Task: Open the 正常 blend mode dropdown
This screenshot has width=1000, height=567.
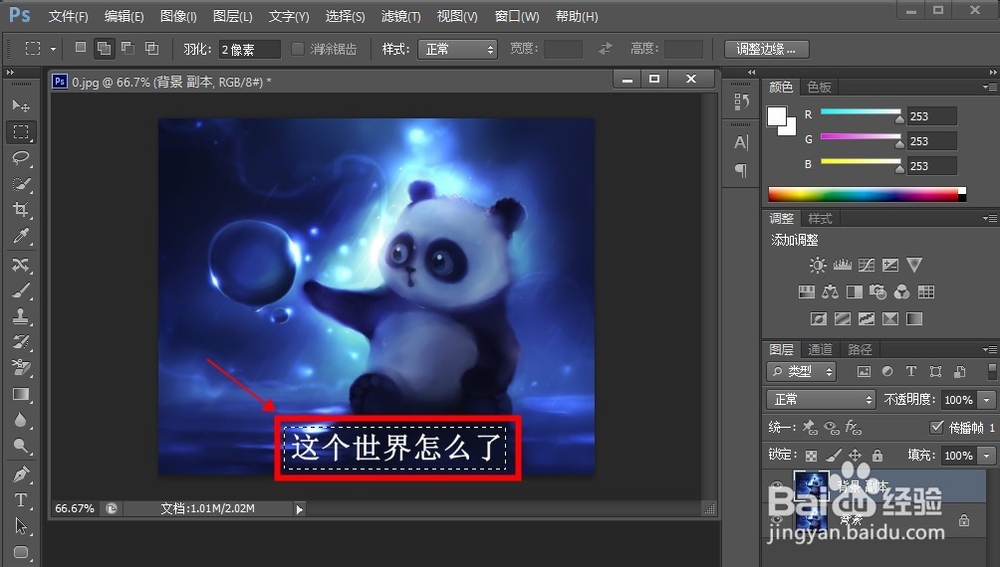Action: point(821,399)
